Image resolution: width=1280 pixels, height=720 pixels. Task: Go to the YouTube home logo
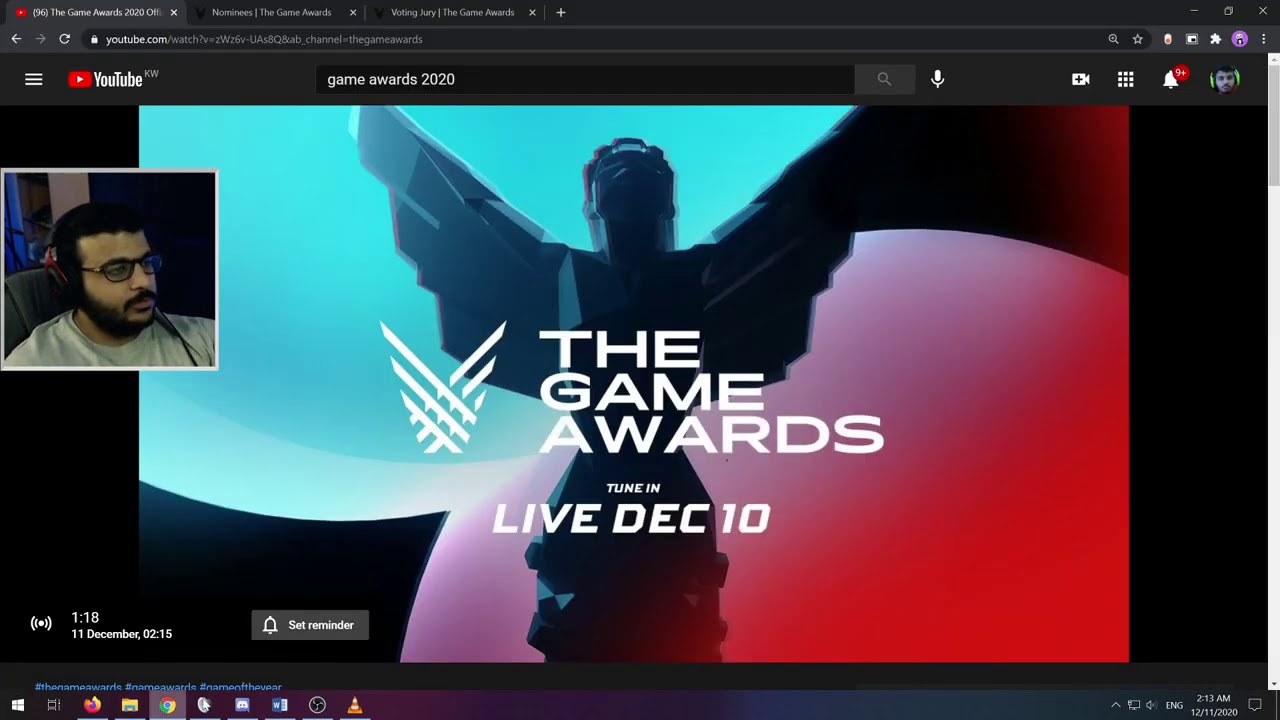pos(106,80)
